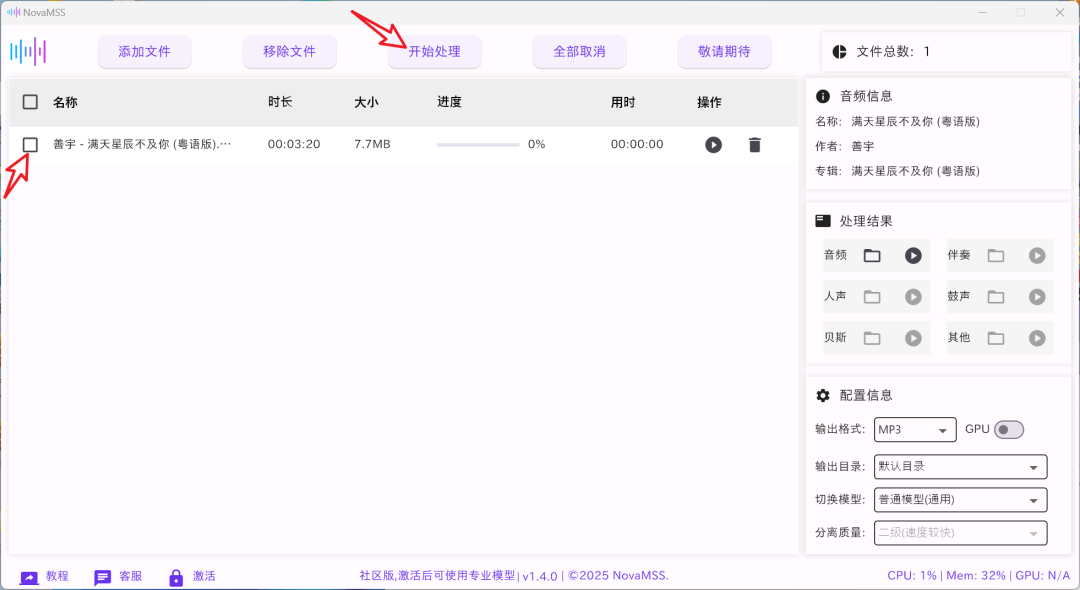Screen dimensions: 1080x590
Task: Check the box for 善宇 song row
Action: [30, 145]
